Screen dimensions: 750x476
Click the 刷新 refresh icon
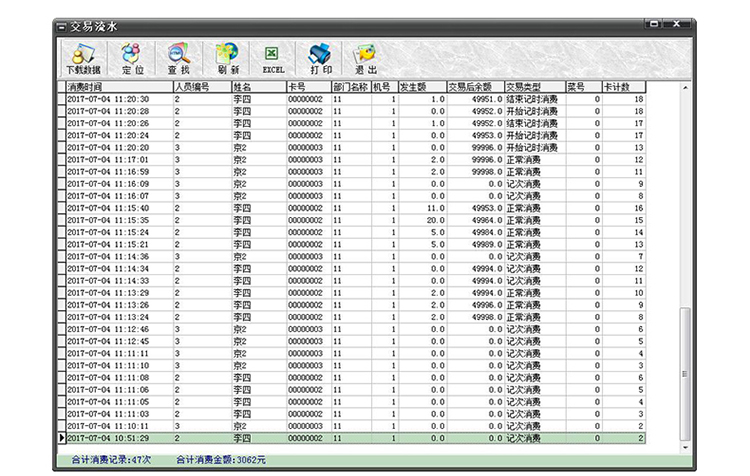(228, 59)
